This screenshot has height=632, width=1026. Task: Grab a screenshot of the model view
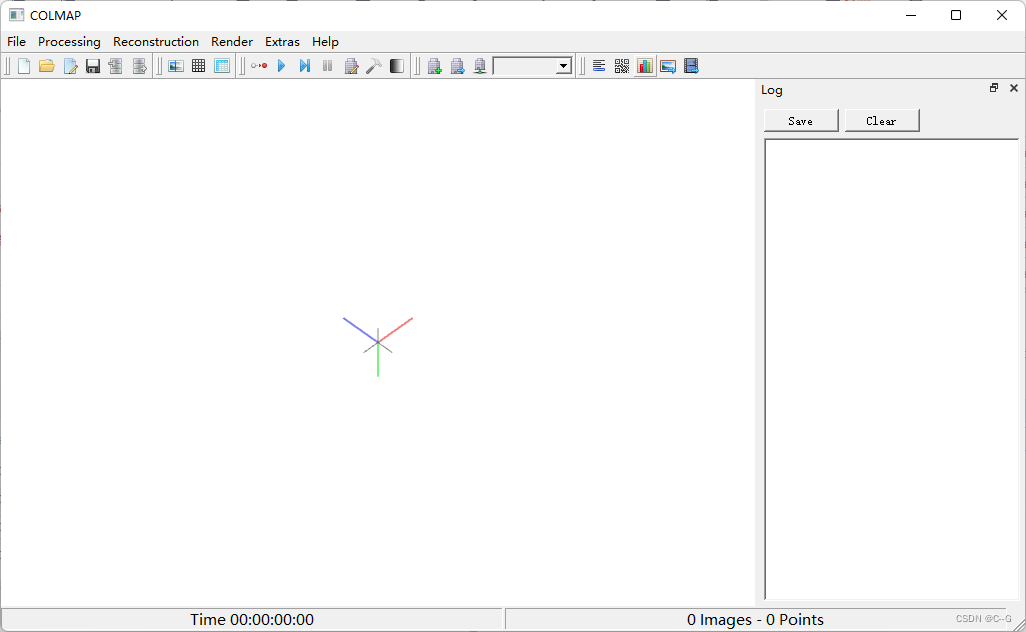pyautogui.click(x=668, y=65)
